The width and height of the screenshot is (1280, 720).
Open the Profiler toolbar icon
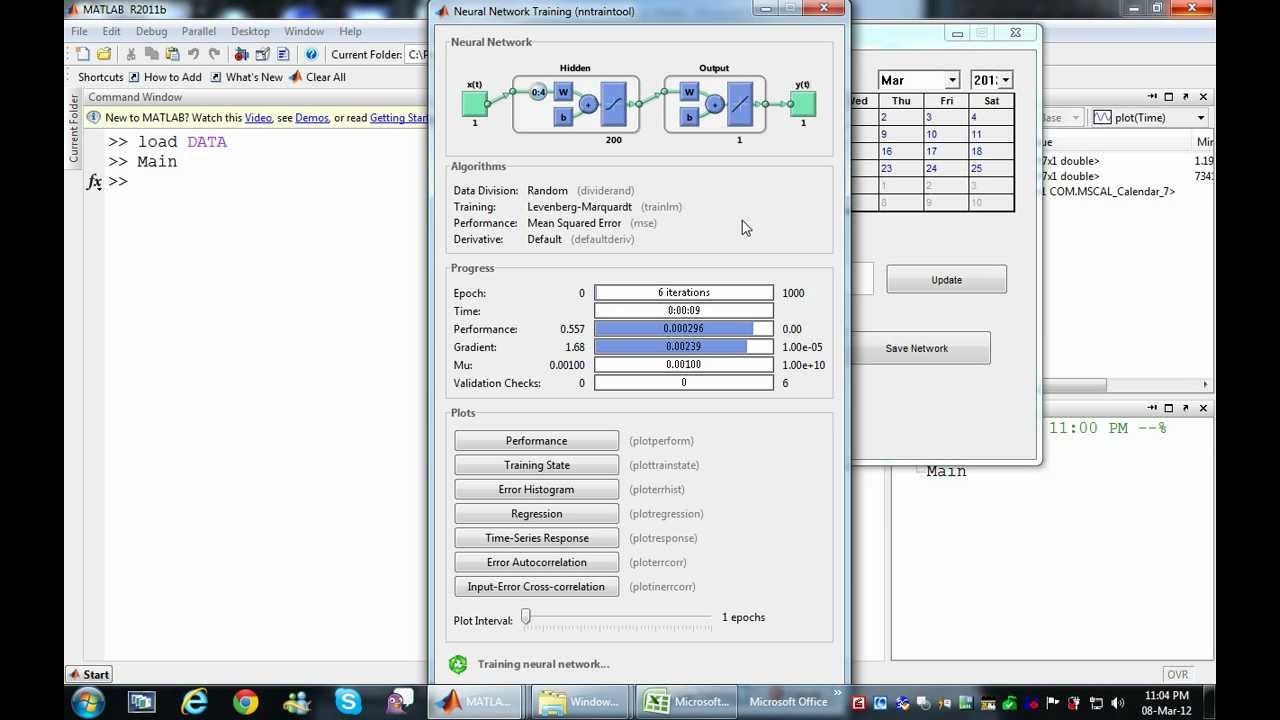pos(283,55)
